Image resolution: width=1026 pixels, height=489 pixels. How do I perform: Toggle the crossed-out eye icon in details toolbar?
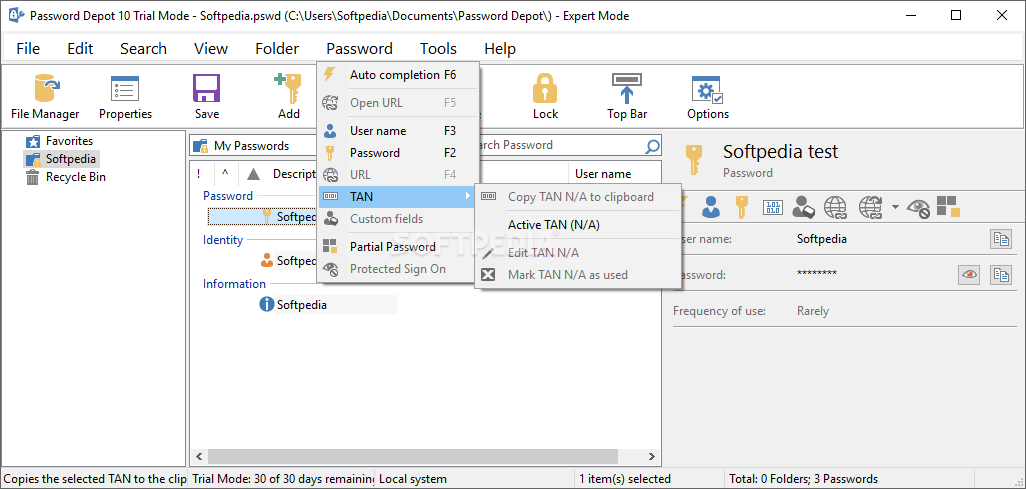tap(918, 207)
